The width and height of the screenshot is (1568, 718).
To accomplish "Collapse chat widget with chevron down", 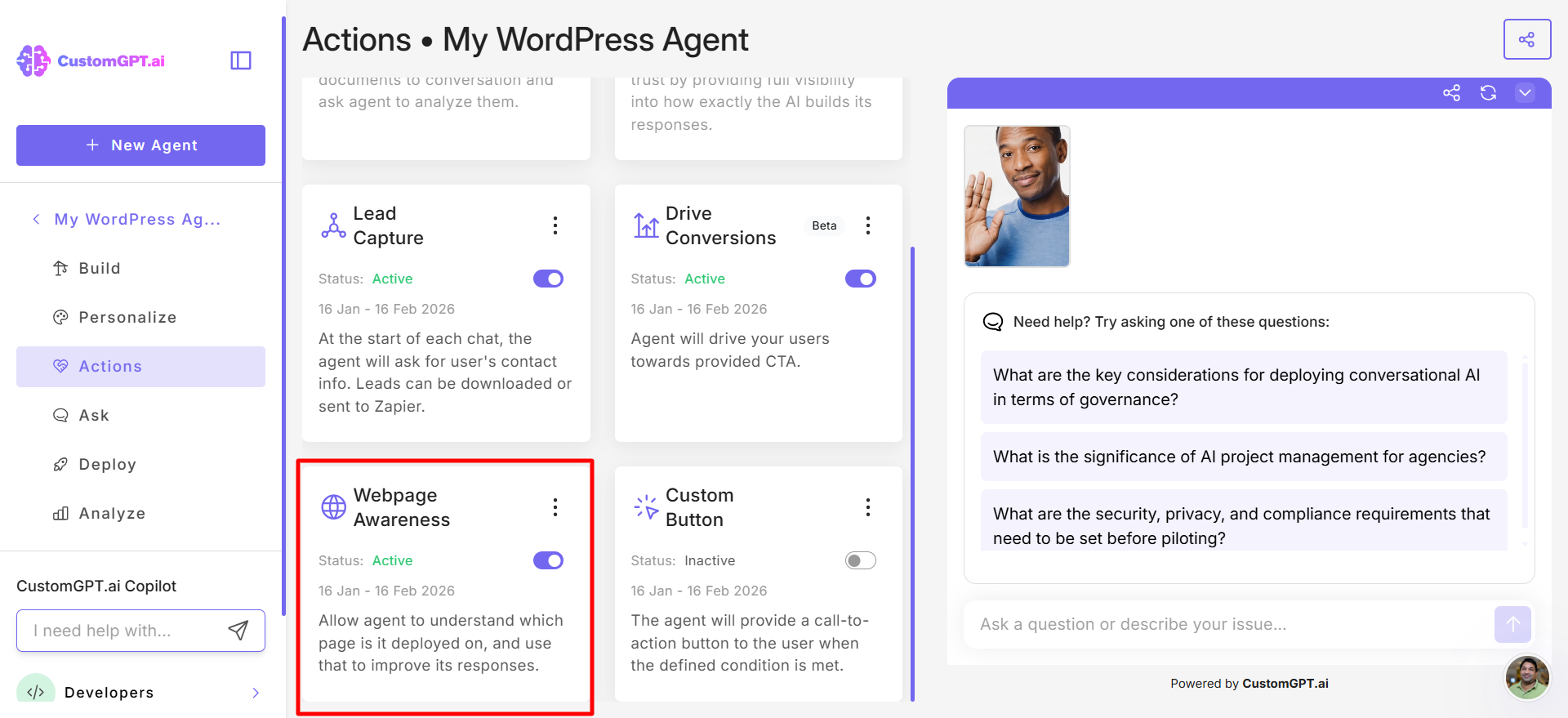I will click(x=1525, y=93).
